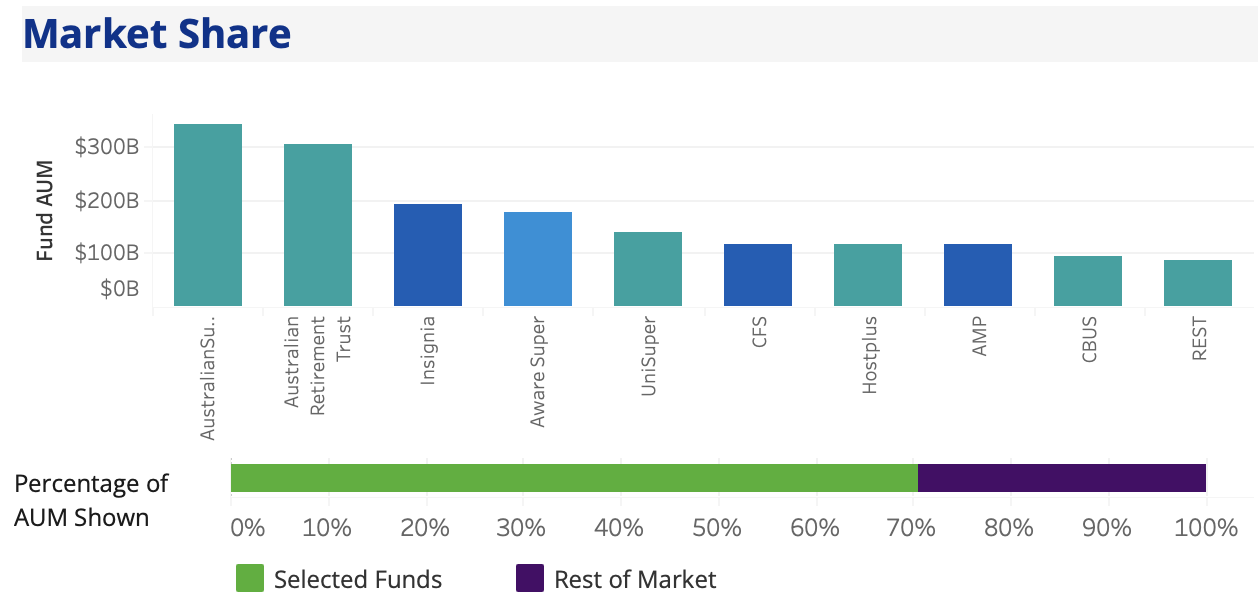Click the purple Rest of Market legend swatch
1258x600 pixels.
(x=530, y=579)
